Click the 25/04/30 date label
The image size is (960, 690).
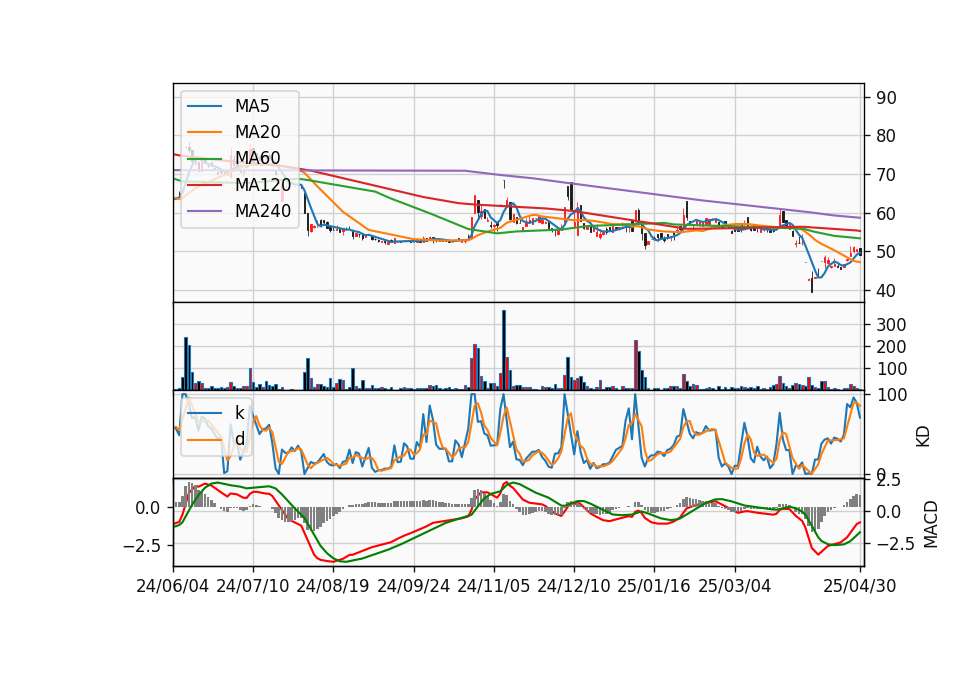[860, 586]
